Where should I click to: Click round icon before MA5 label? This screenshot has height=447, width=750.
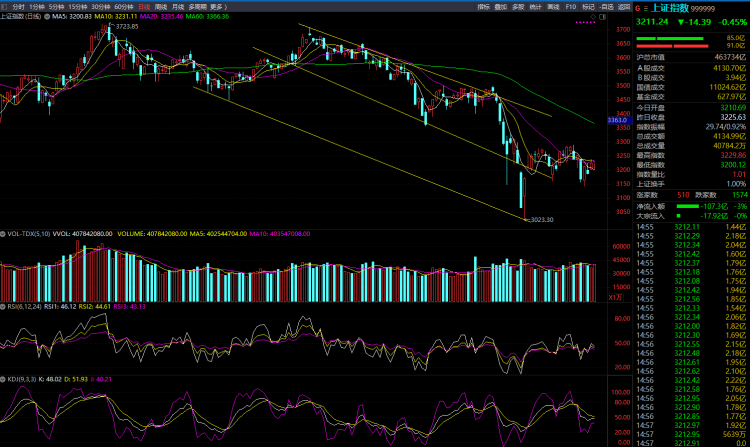tap(46, 17)
